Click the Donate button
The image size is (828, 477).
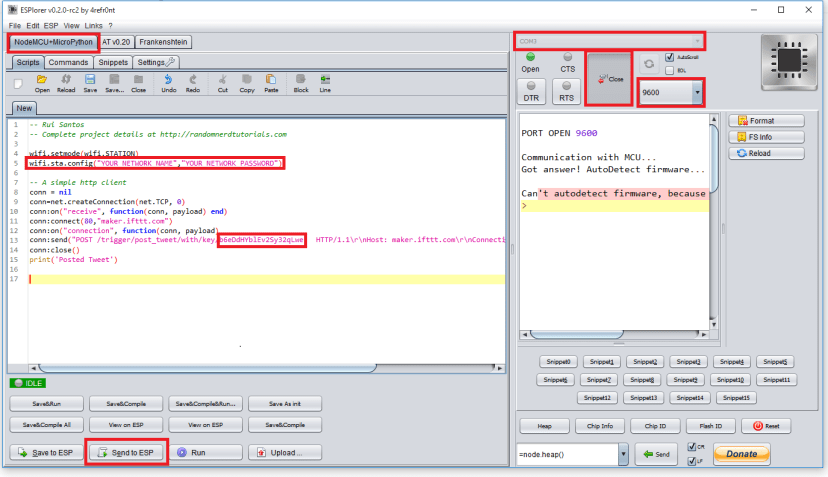point(741,454)
